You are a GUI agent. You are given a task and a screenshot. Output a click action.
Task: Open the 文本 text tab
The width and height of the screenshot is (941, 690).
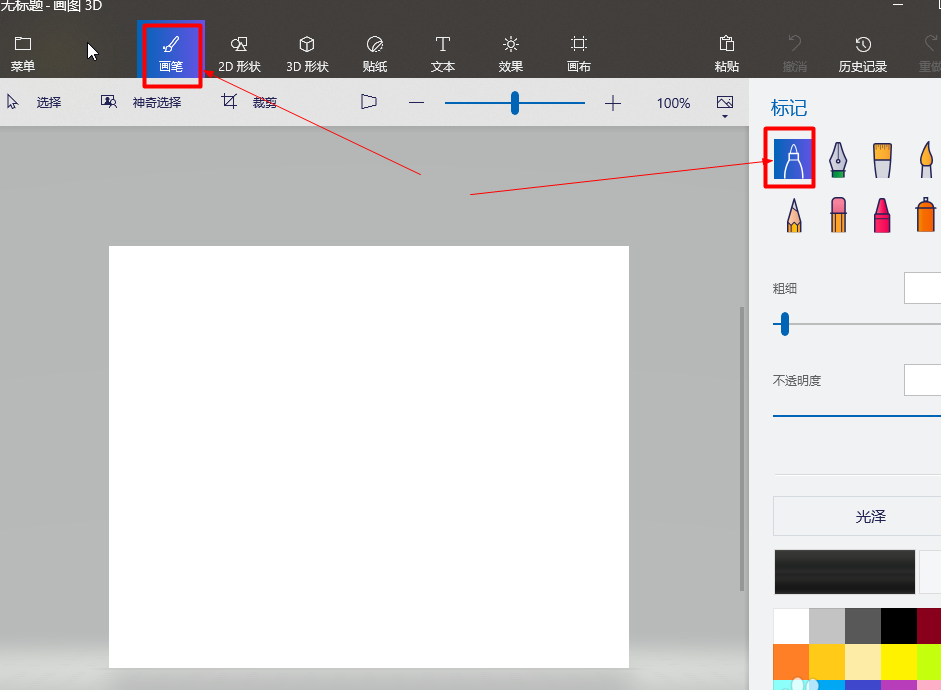coord(443,54)
